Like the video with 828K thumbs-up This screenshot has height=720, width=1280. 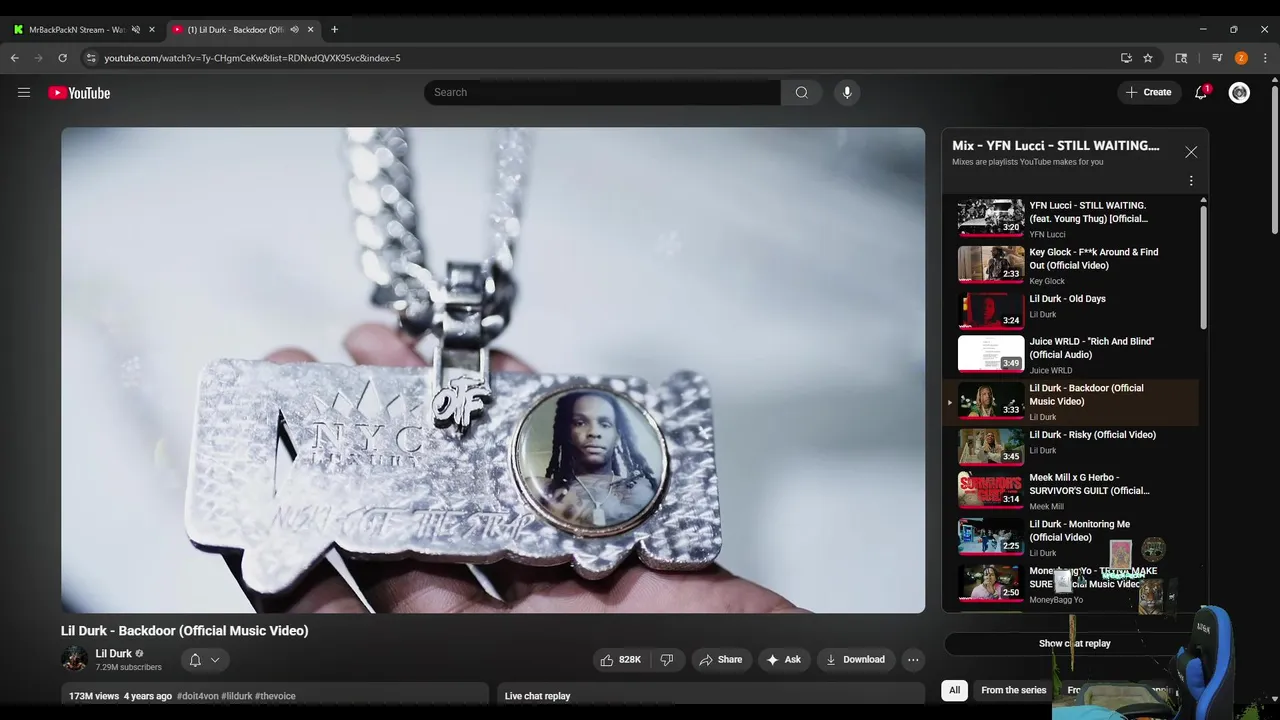620,659
